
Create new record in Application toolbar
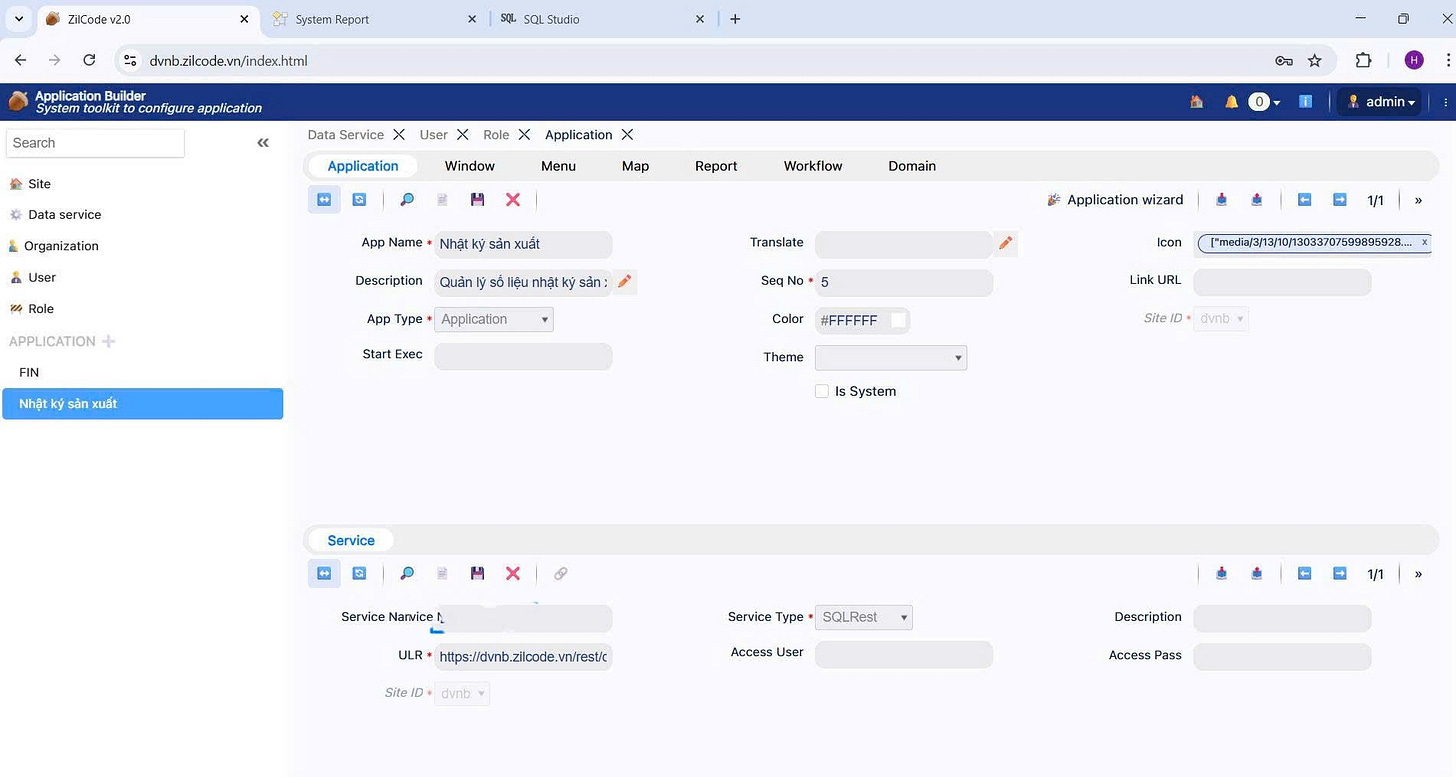pos(442,200)
